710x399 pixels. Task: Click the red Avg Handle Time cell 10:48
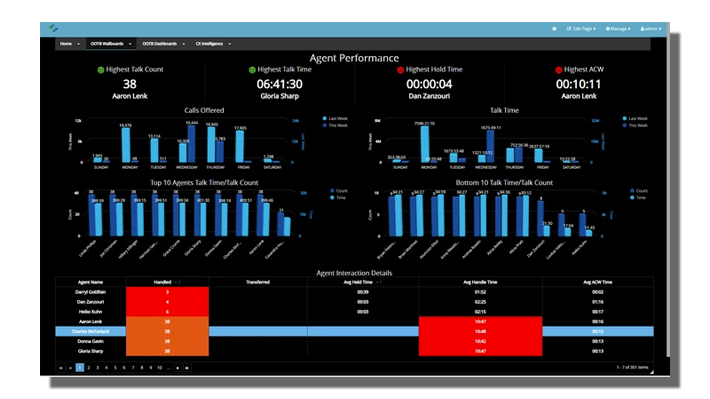click(x=480, y=332)
